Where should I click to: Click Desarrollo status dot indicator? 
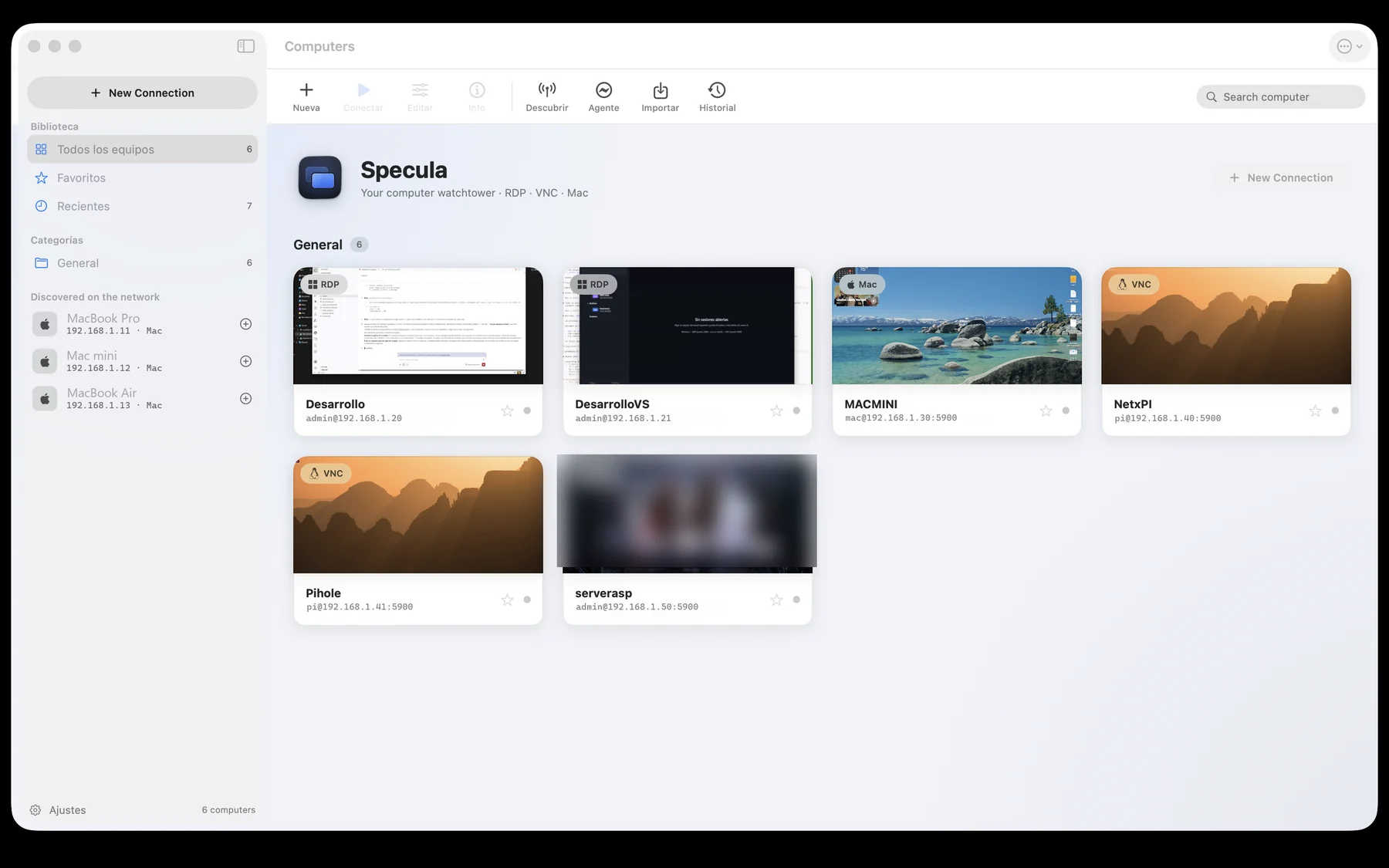(527, 410)
